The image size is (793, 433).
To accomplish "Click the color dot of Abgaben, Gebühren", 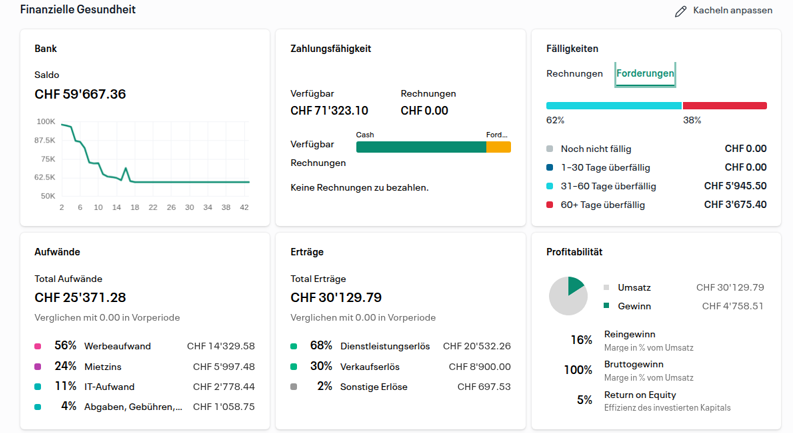I will tap(37, 407).
